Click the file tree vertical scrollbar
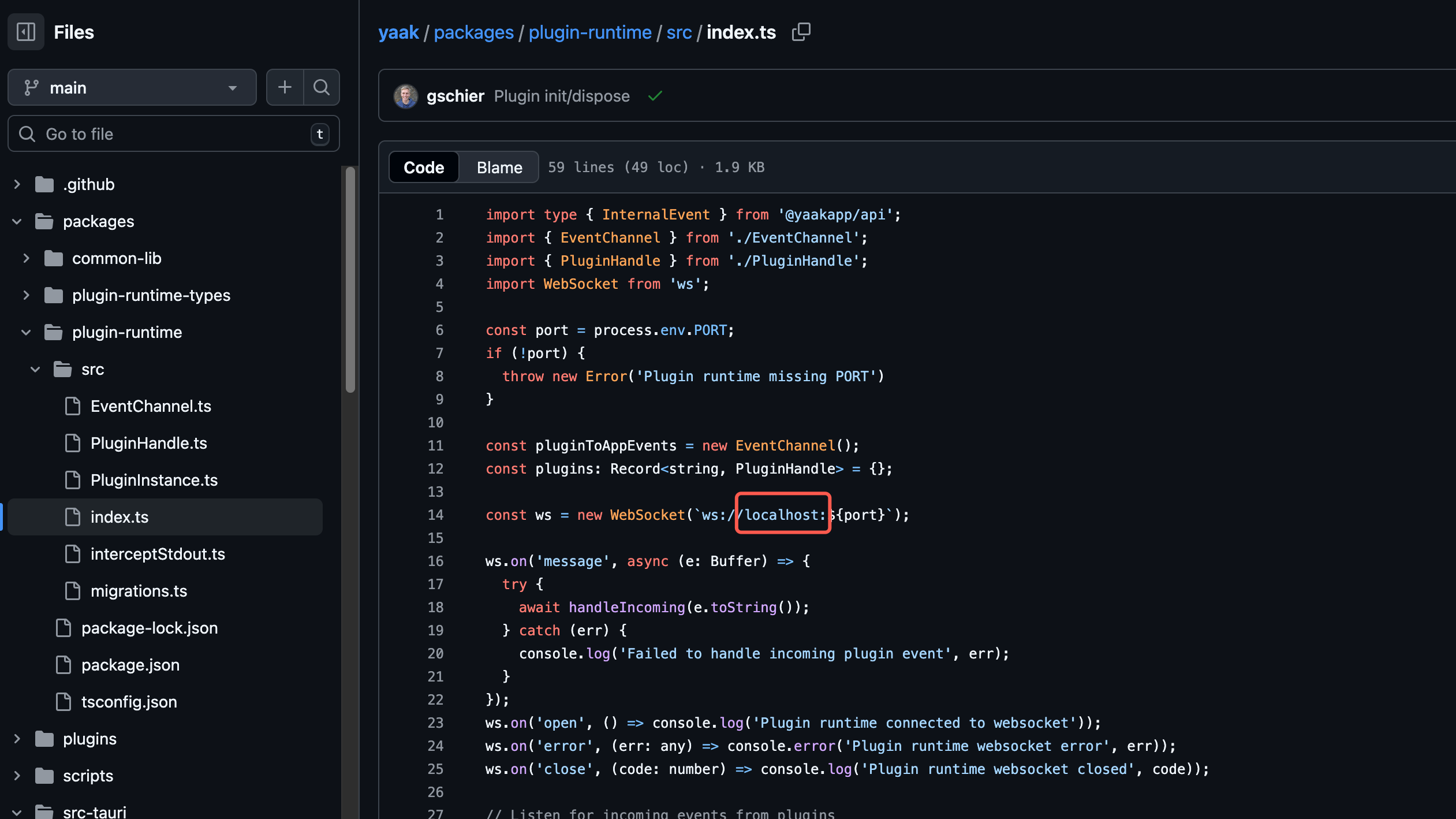The height and width of the screenshot is (819, 1456). pos(350,280)
